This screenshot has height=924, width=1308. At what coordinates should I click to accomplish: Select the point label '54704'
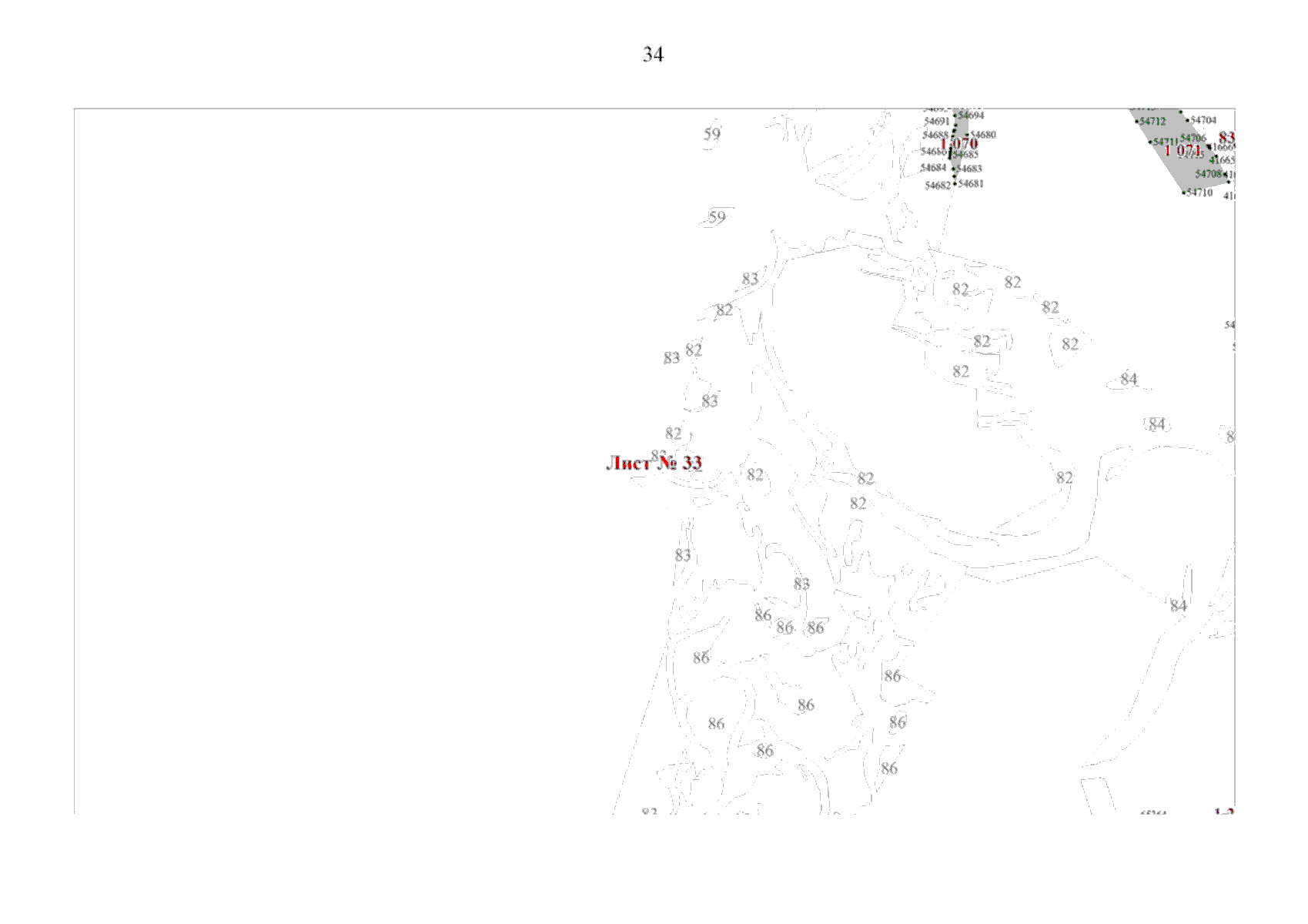point(1204,120)
